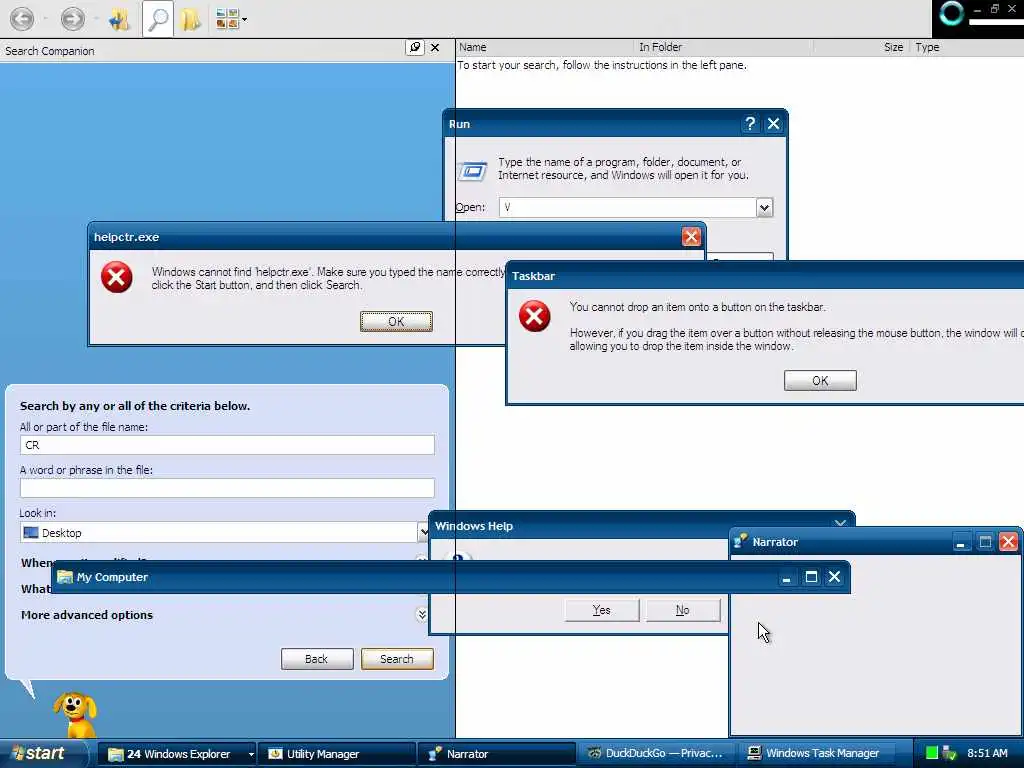Click the Back button in Search Companion
The image size is (1024, 768).
point(317,659)
